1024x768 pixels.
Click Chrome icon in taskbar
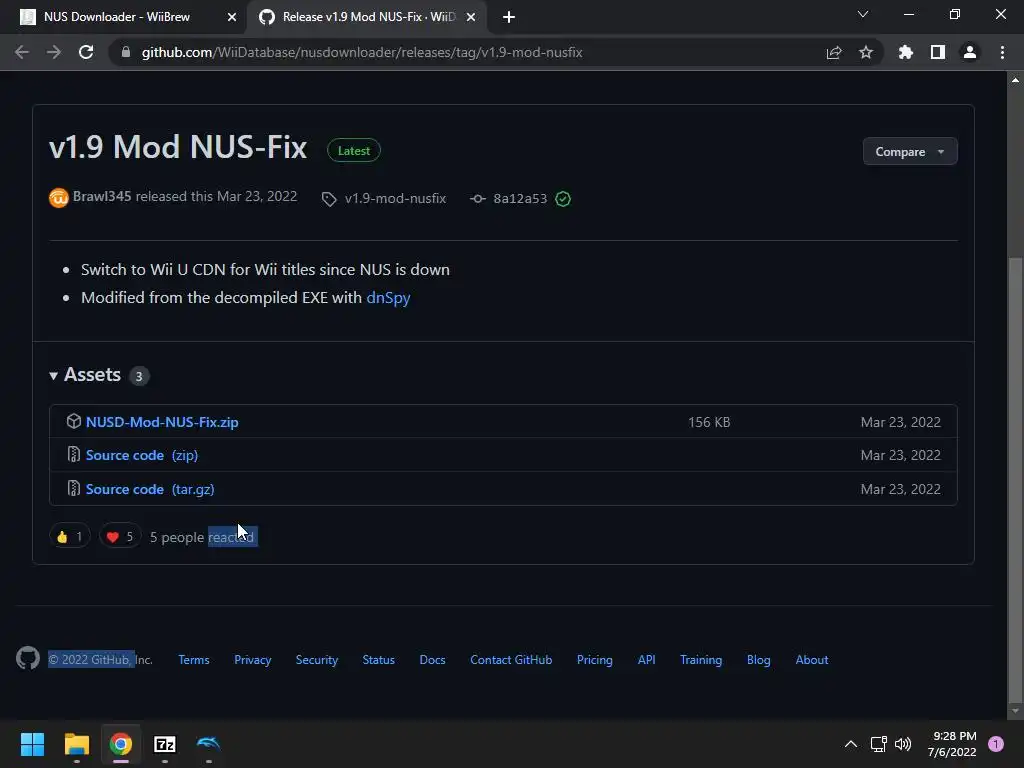121,744
